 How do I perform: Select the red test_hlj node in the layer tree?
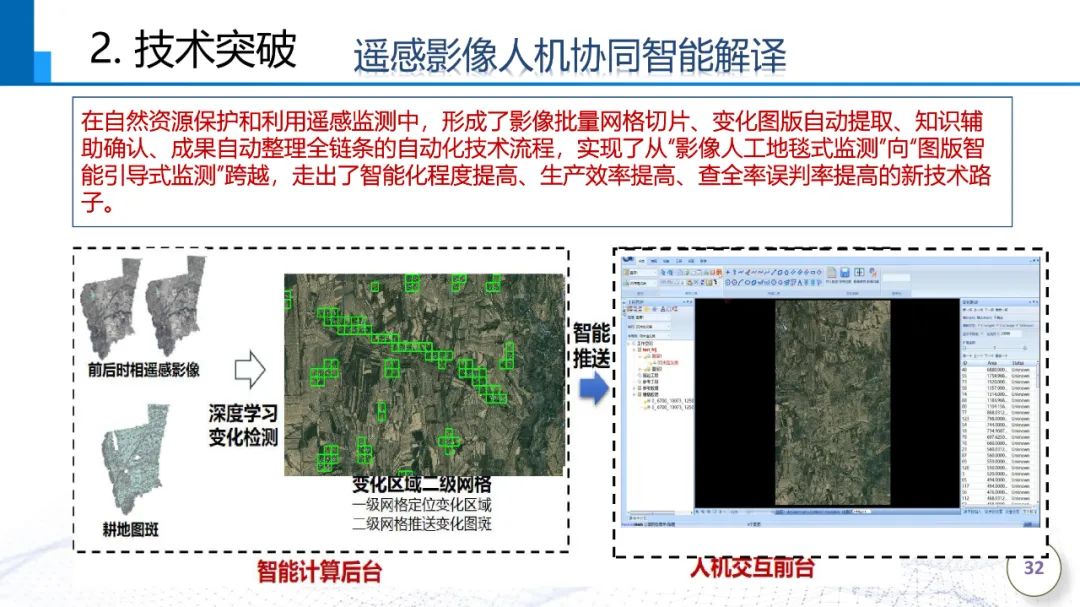650,350
